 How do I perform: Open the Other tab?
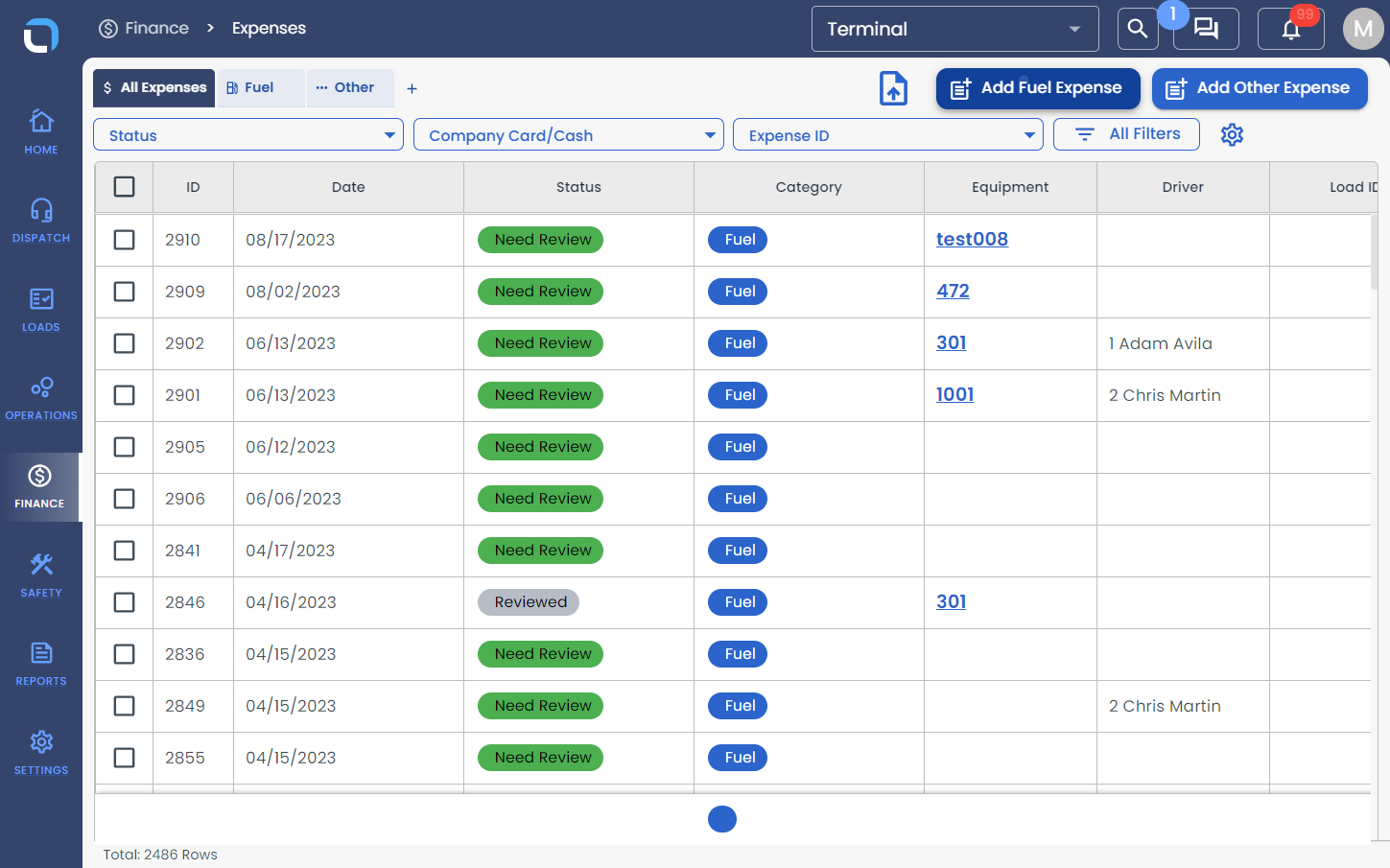350,88
